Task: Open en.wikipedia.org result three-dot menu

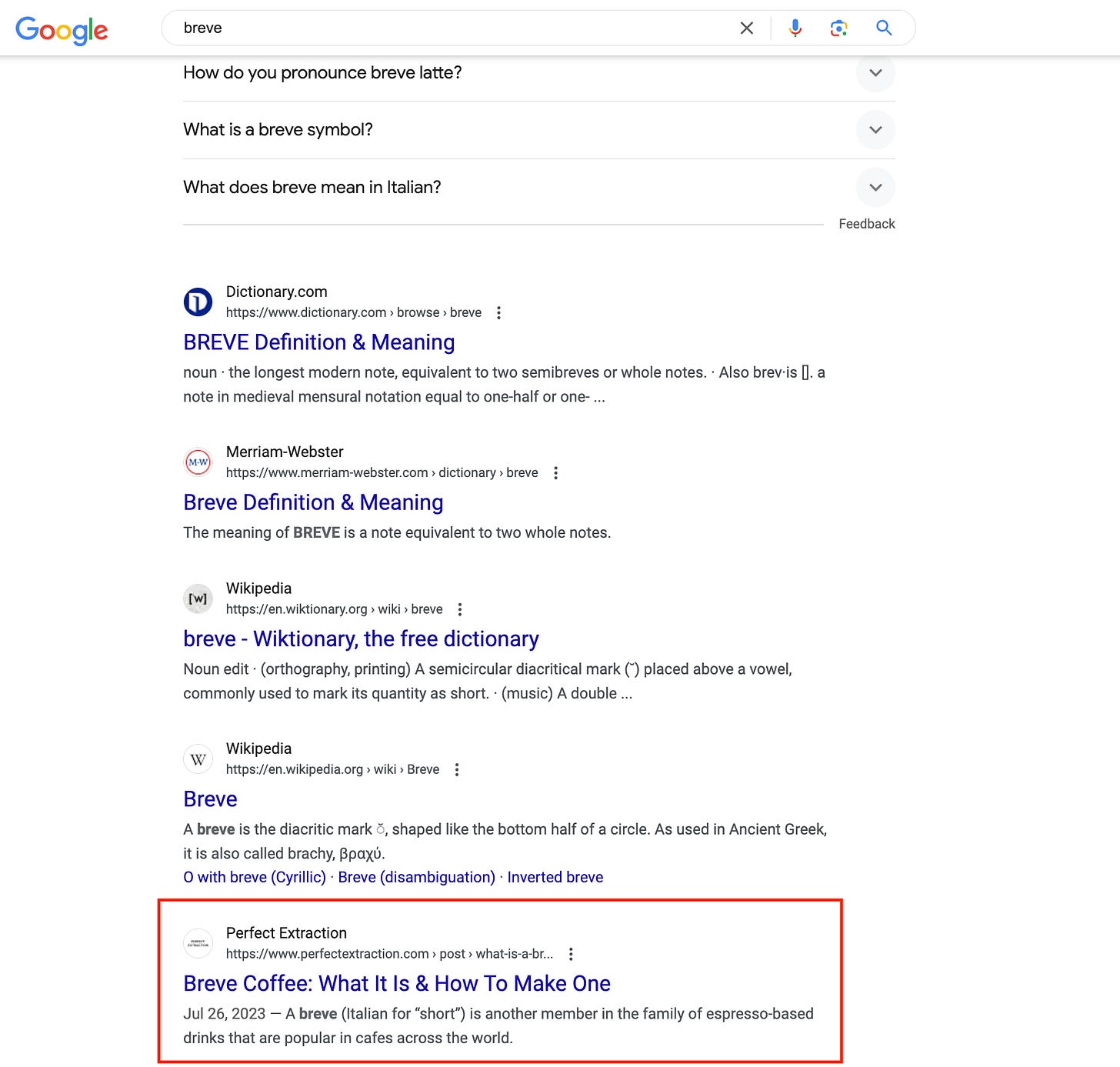Action: click(457, 769)
